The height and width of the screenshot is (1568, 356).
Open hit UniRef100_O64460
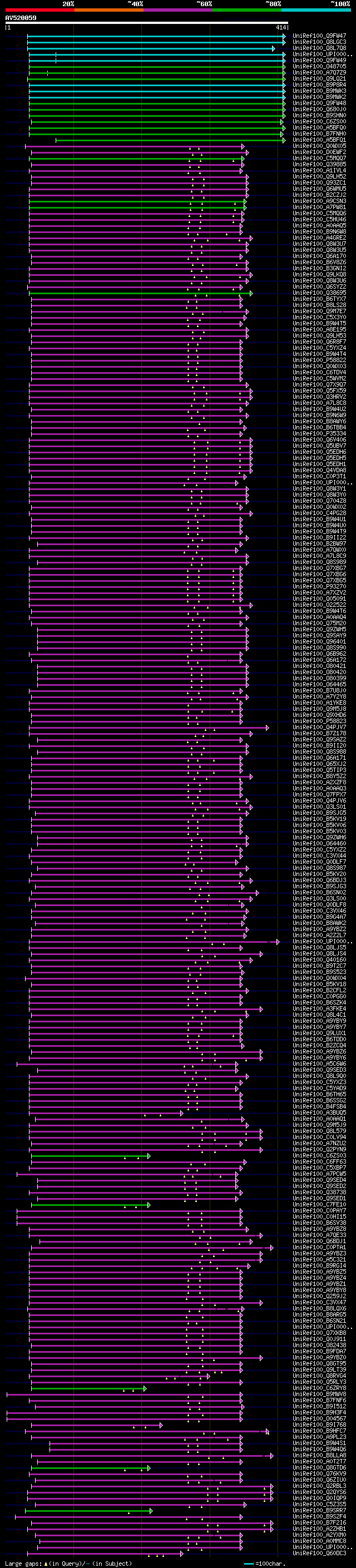(x=319, y=844)
